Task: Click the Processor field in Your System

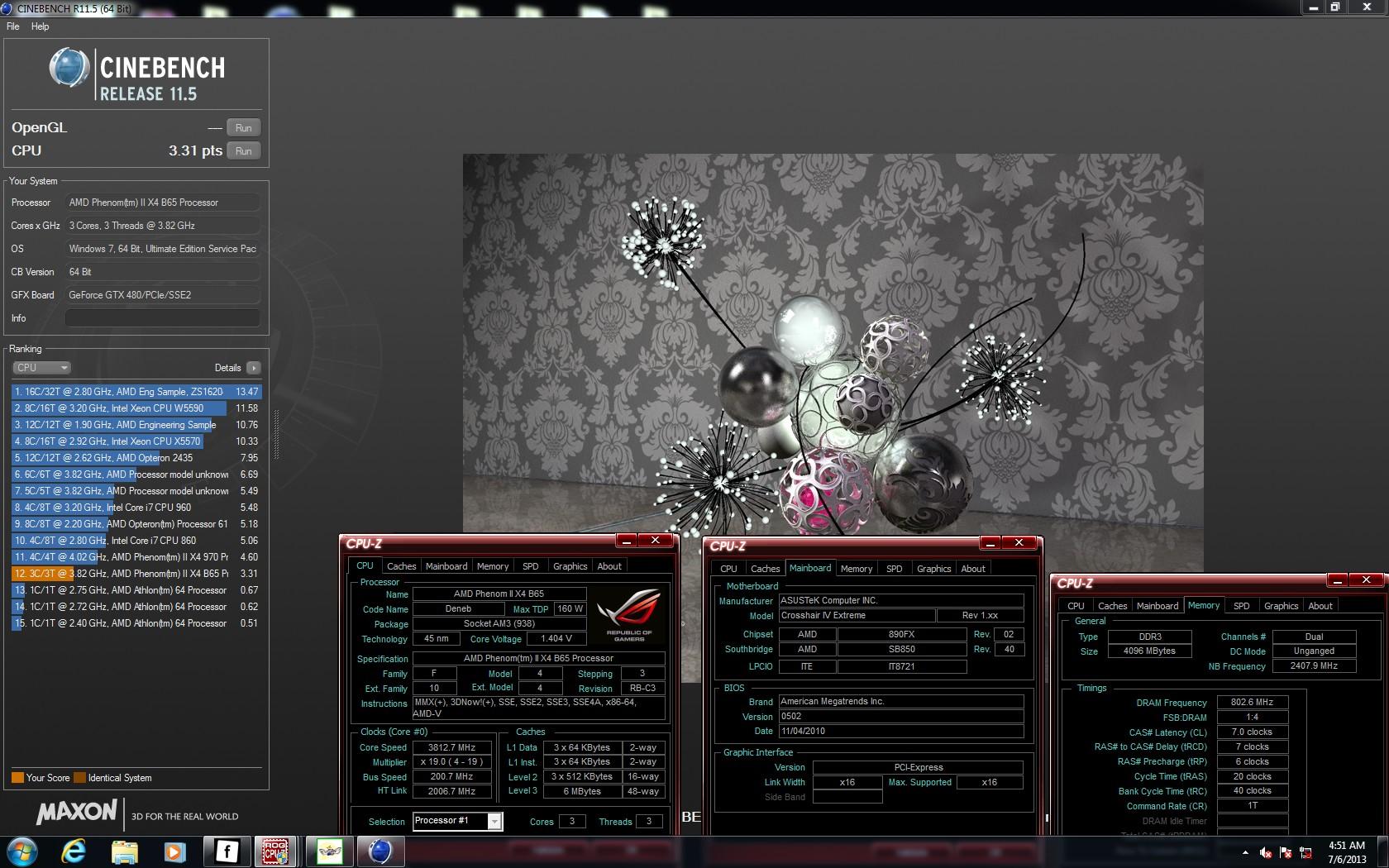Action: tap(163, 203)
